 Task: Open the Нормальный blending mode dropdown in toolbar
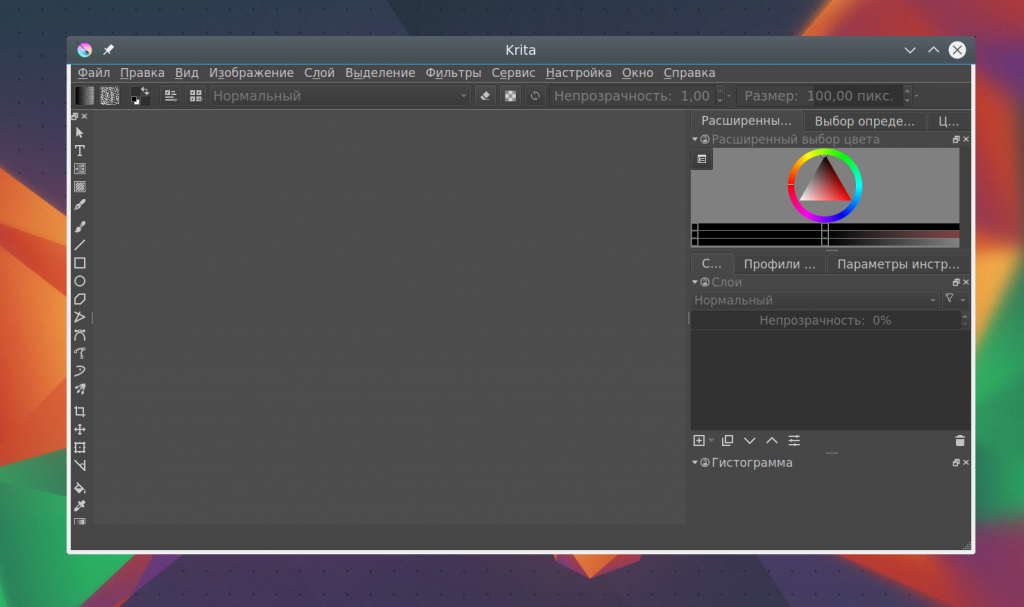(x=340, y=96)
